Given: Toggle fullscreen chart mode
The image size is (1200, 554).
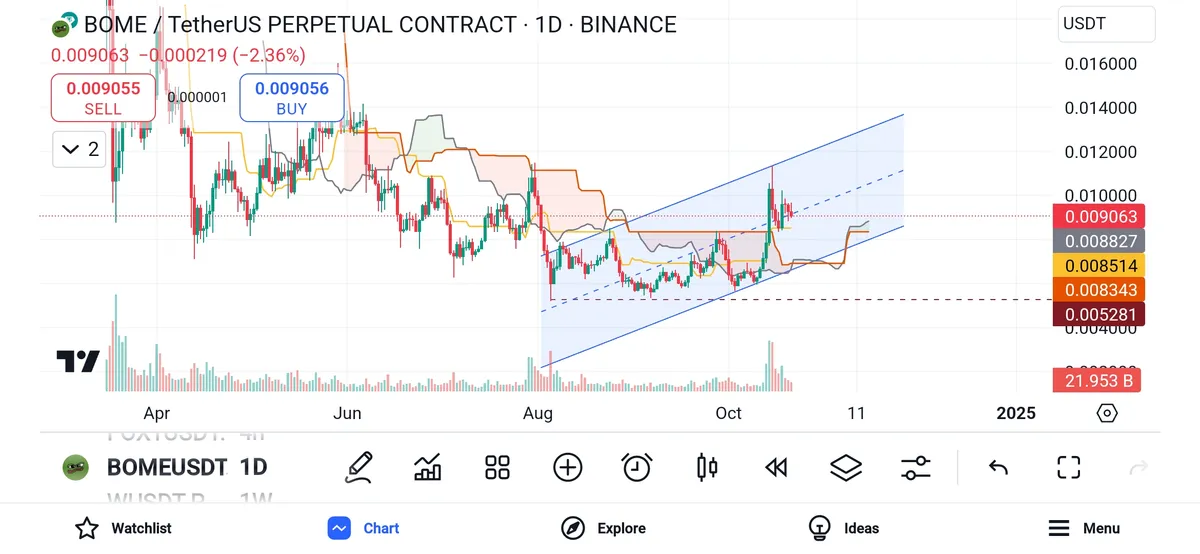Looking at the screenshot, I should (x=1069, y=467).
